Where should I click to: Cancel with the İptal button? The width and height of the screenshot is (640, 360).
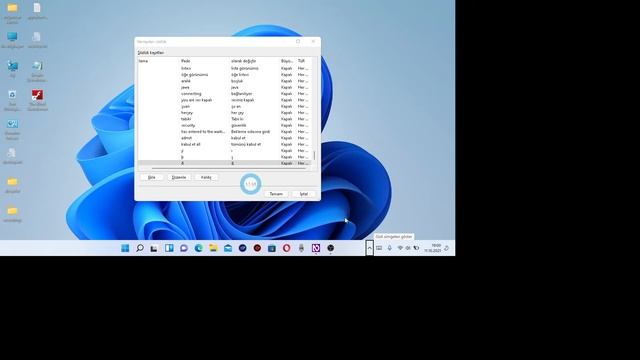[x=304, y=194]
